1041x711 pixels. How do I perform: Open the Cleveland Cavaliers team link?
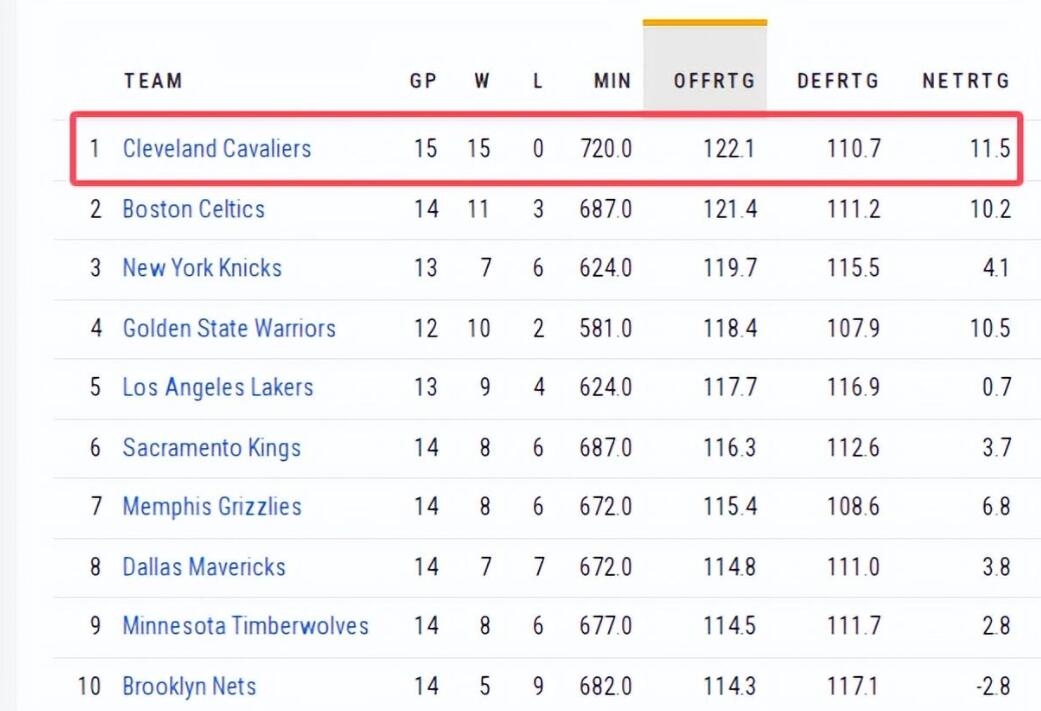[x=216, y=149]
